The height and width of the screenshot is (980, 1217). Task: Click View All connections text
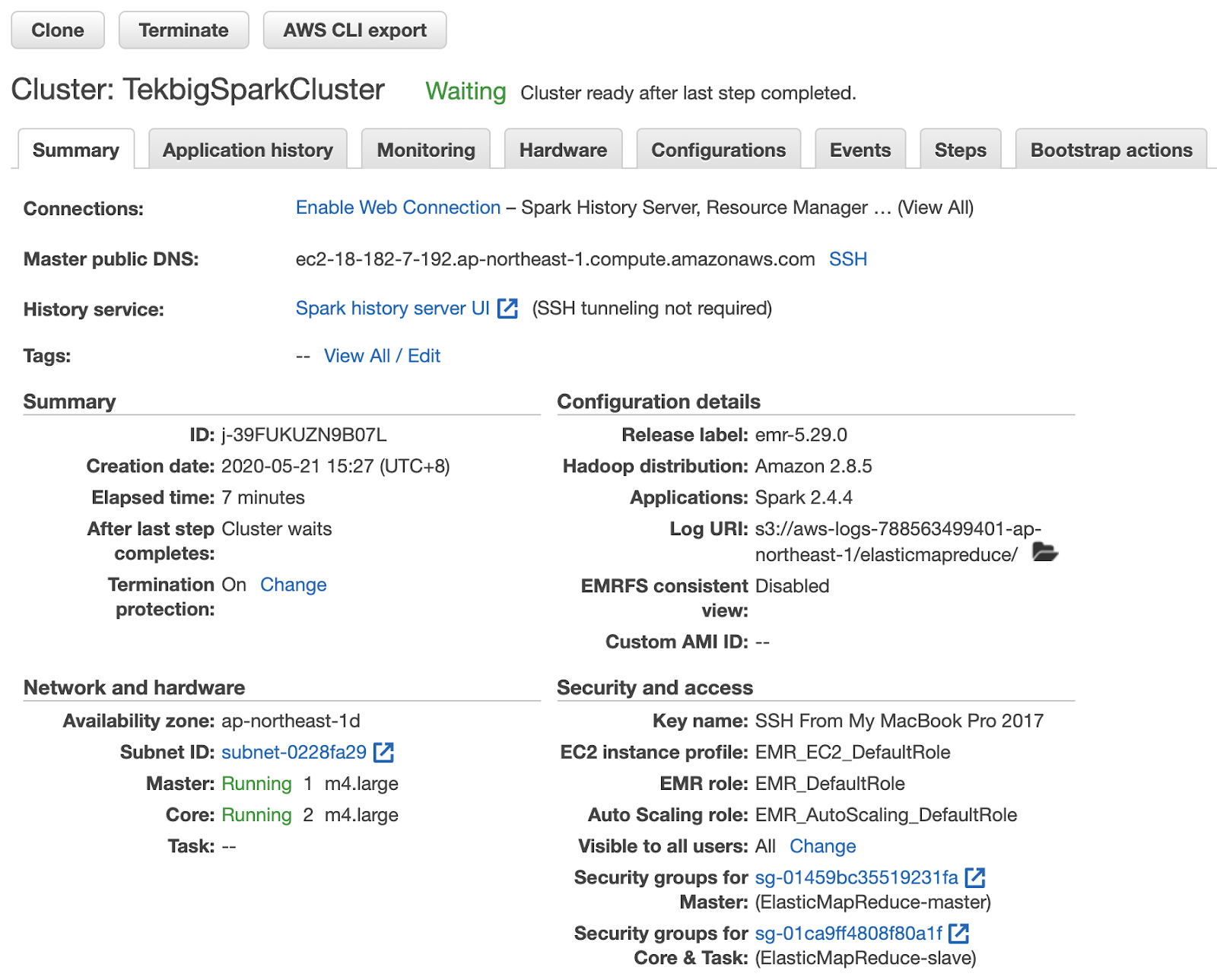(936, 208)
